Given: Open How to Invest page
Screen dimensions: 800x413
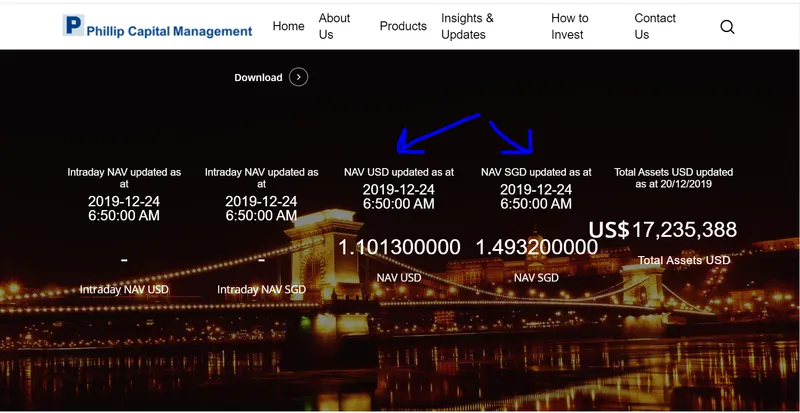Looking at the screenshot, I should coord(569,26).
